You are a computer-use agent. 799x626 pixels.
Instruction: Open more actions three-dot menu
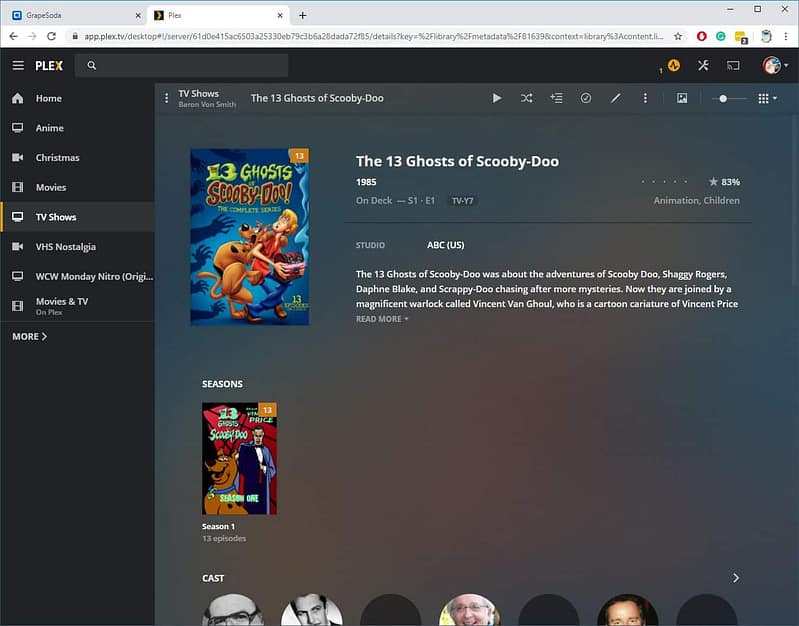[645, 98]
